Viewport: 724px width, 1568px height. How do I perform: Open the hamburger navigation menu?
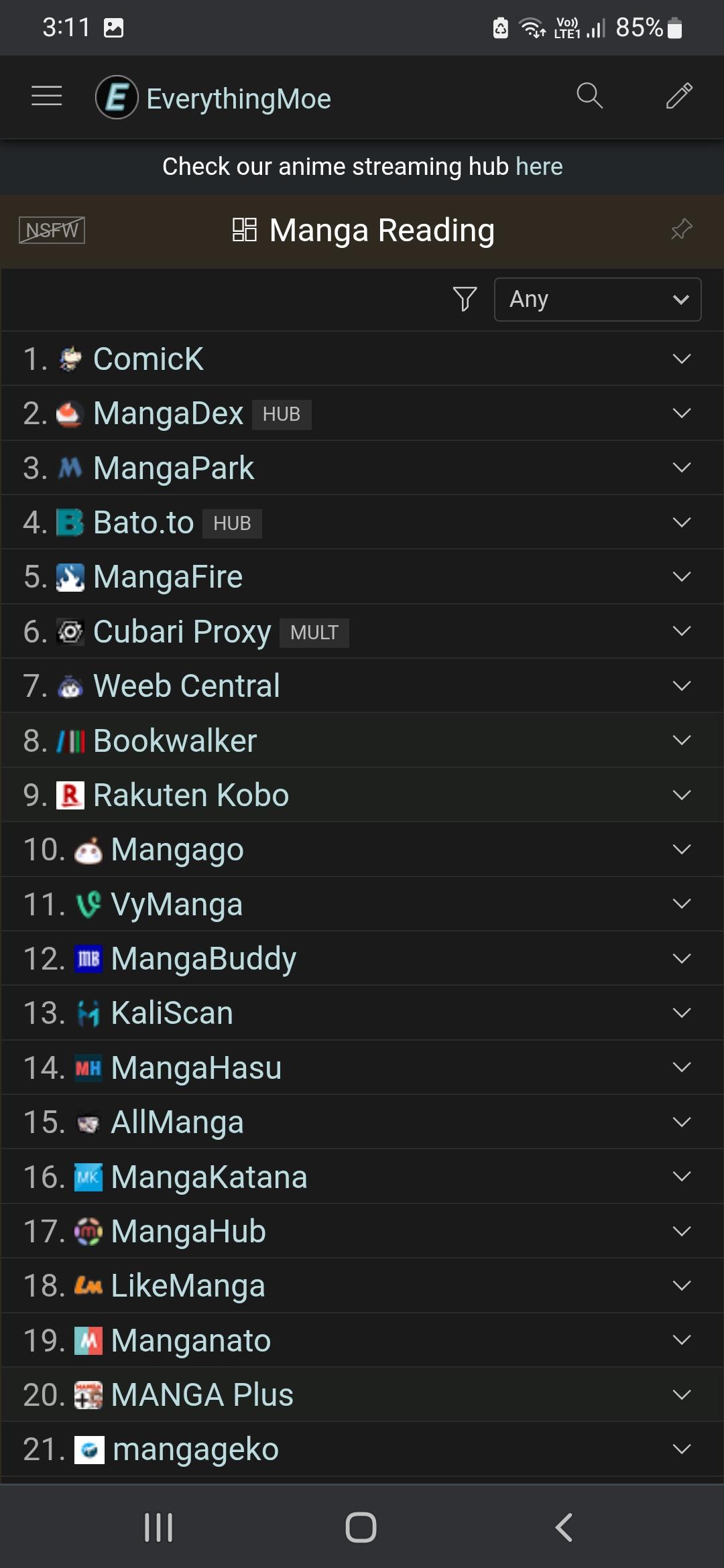tap(46, 96)
